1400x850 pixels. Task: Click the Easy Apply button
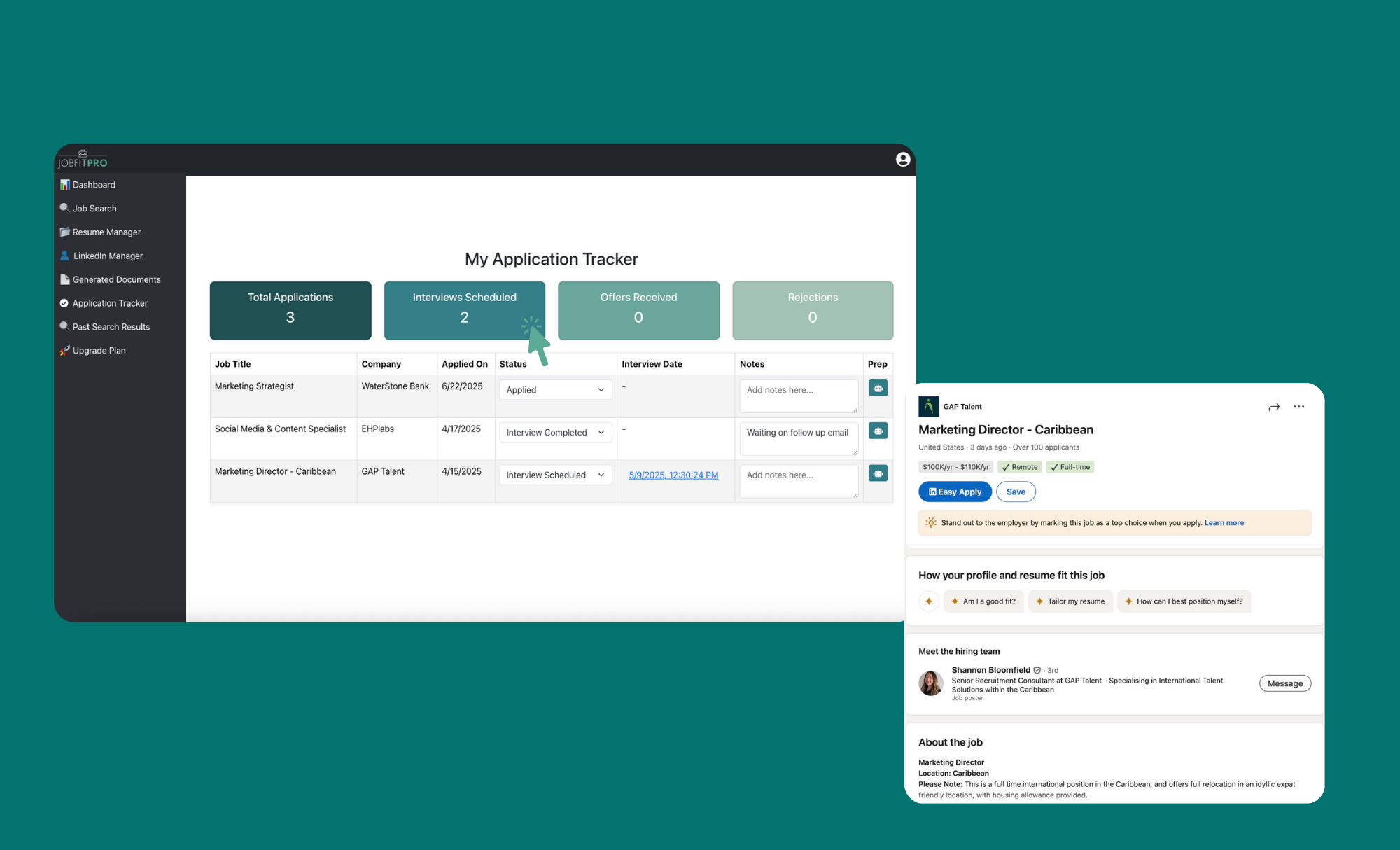point(954,492)
